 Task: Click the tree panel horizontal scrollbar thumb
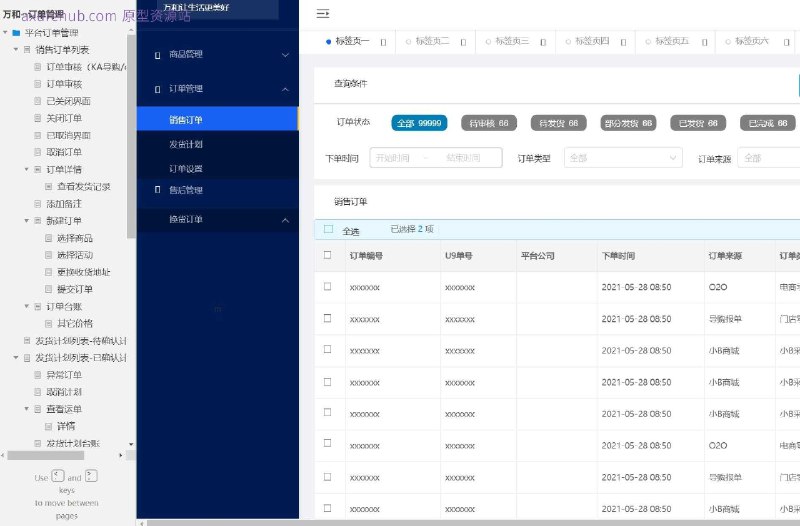click(x=45, y=455)
